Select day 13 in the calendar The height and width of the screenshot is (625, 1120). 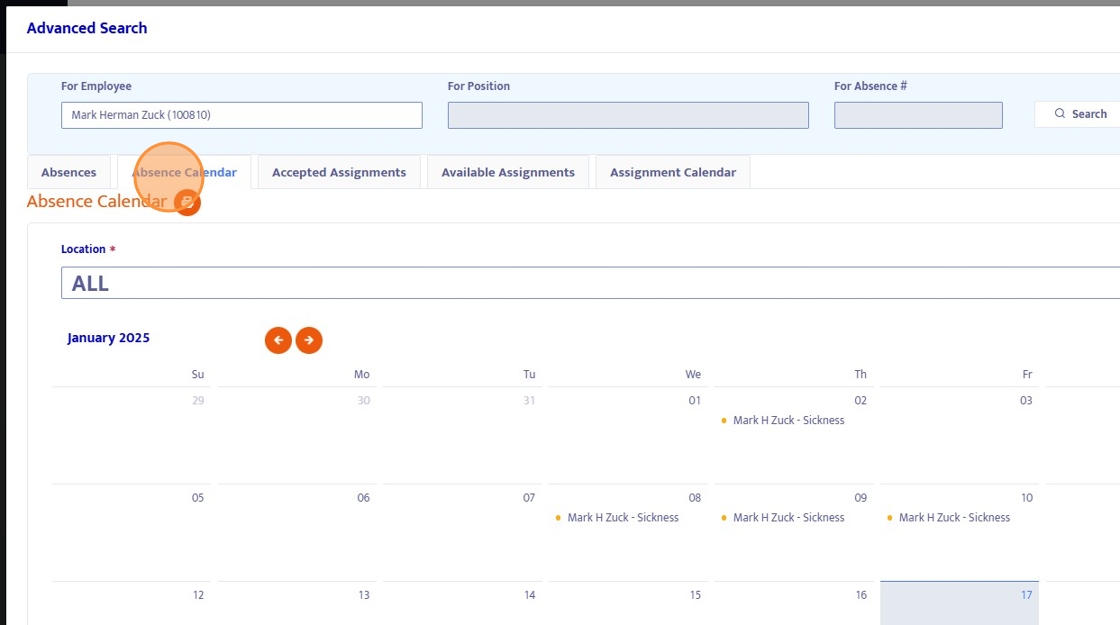(364, 594)
